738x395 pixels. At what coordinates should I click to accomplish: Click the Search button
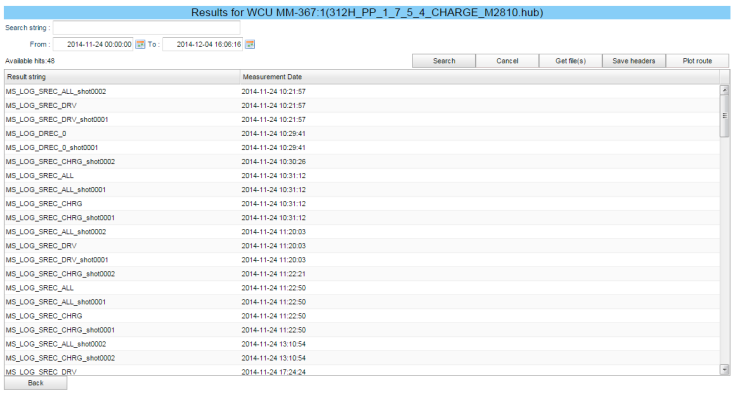click(x=444, y=61)
